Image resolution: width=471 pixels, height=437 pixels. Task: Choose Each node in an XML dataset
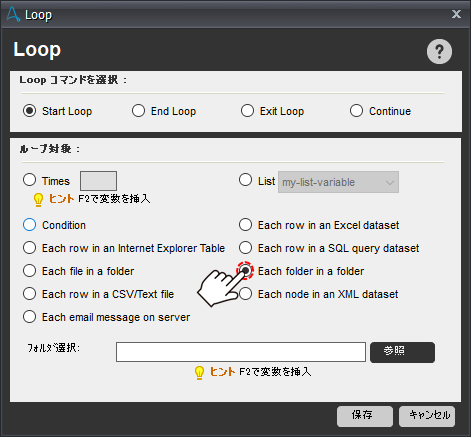pyautogui.click(x=245, y=294)
